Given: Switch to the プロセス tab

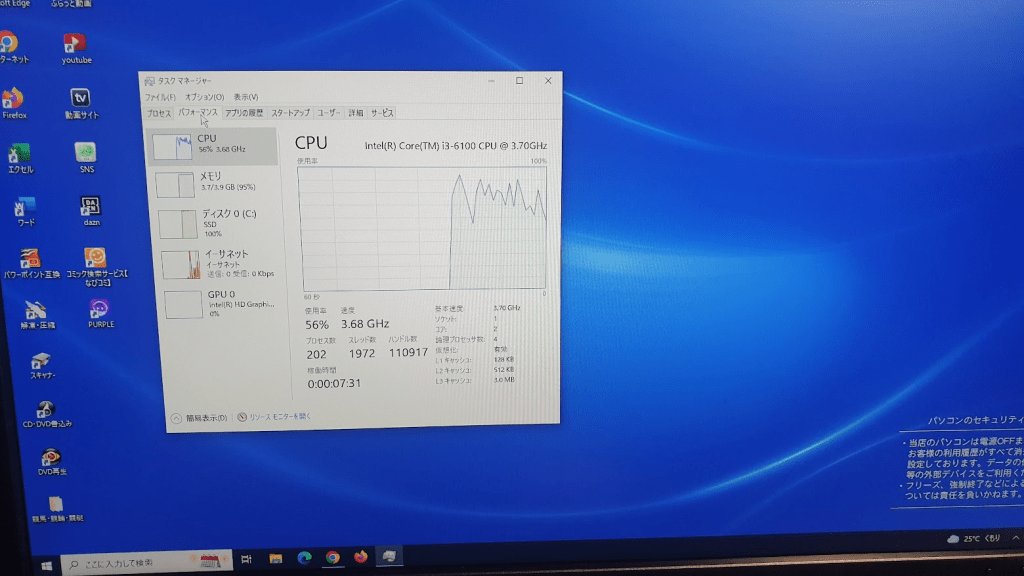Looking at the screenshot, I should (x=159, y=113).
